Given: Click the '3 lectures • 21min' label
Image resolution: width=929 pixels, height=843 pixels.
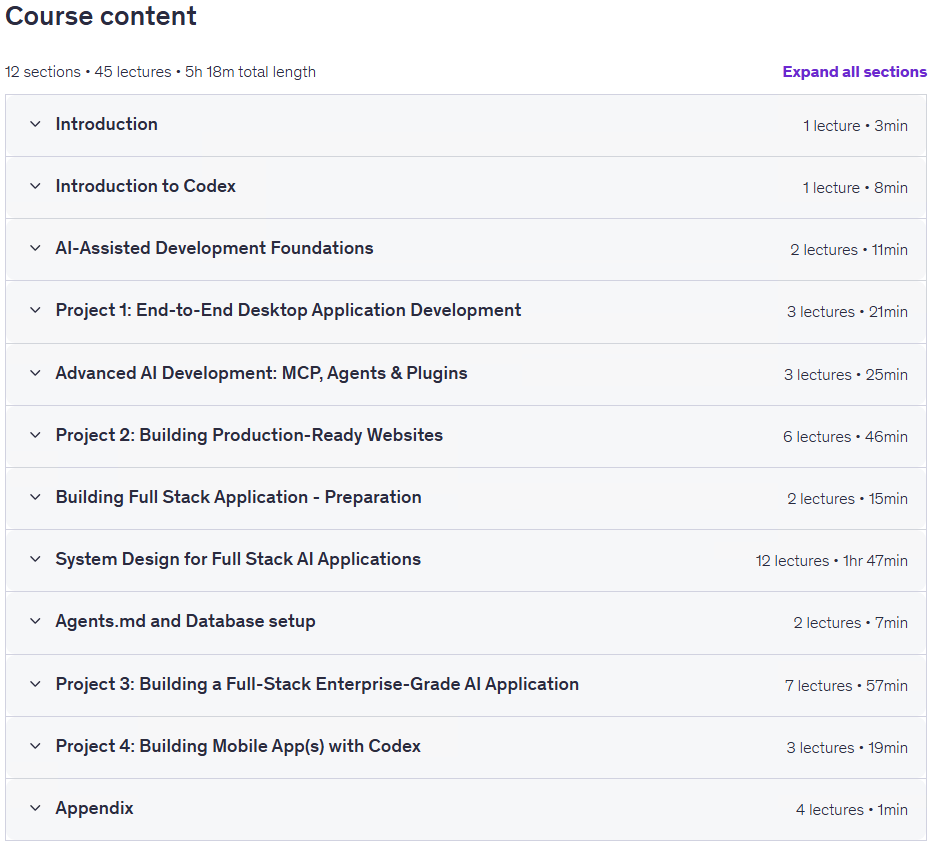Looking at the screenshot, I should 847,312.
